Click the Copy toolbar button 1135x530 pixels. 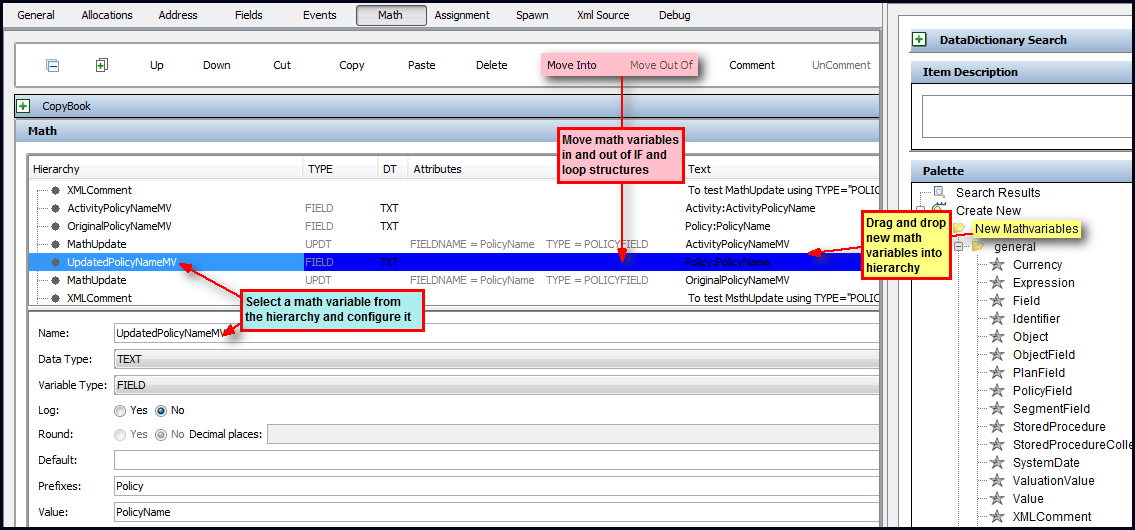tap(352, 65)
